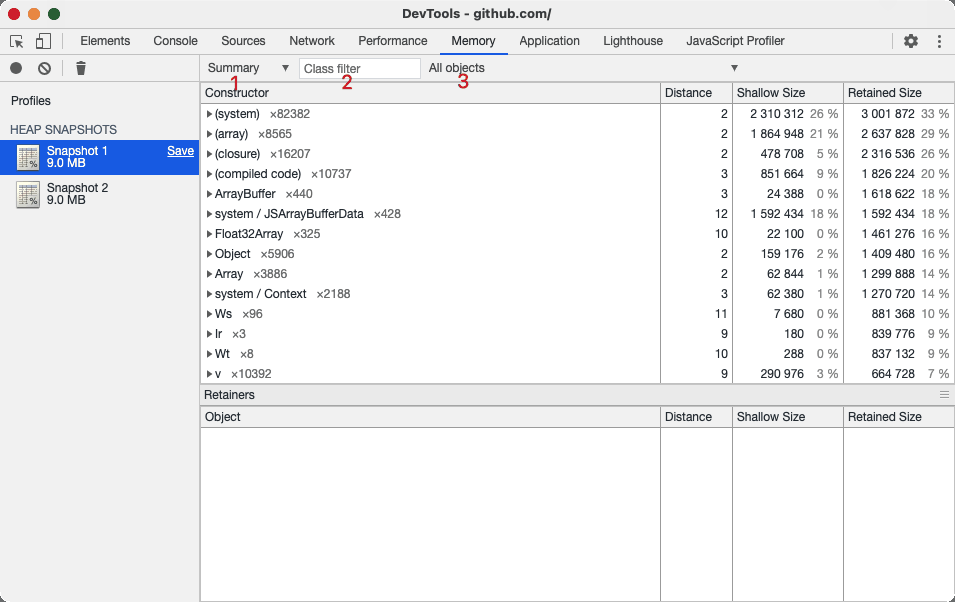Click shallow size value 2 310 312

777,114
